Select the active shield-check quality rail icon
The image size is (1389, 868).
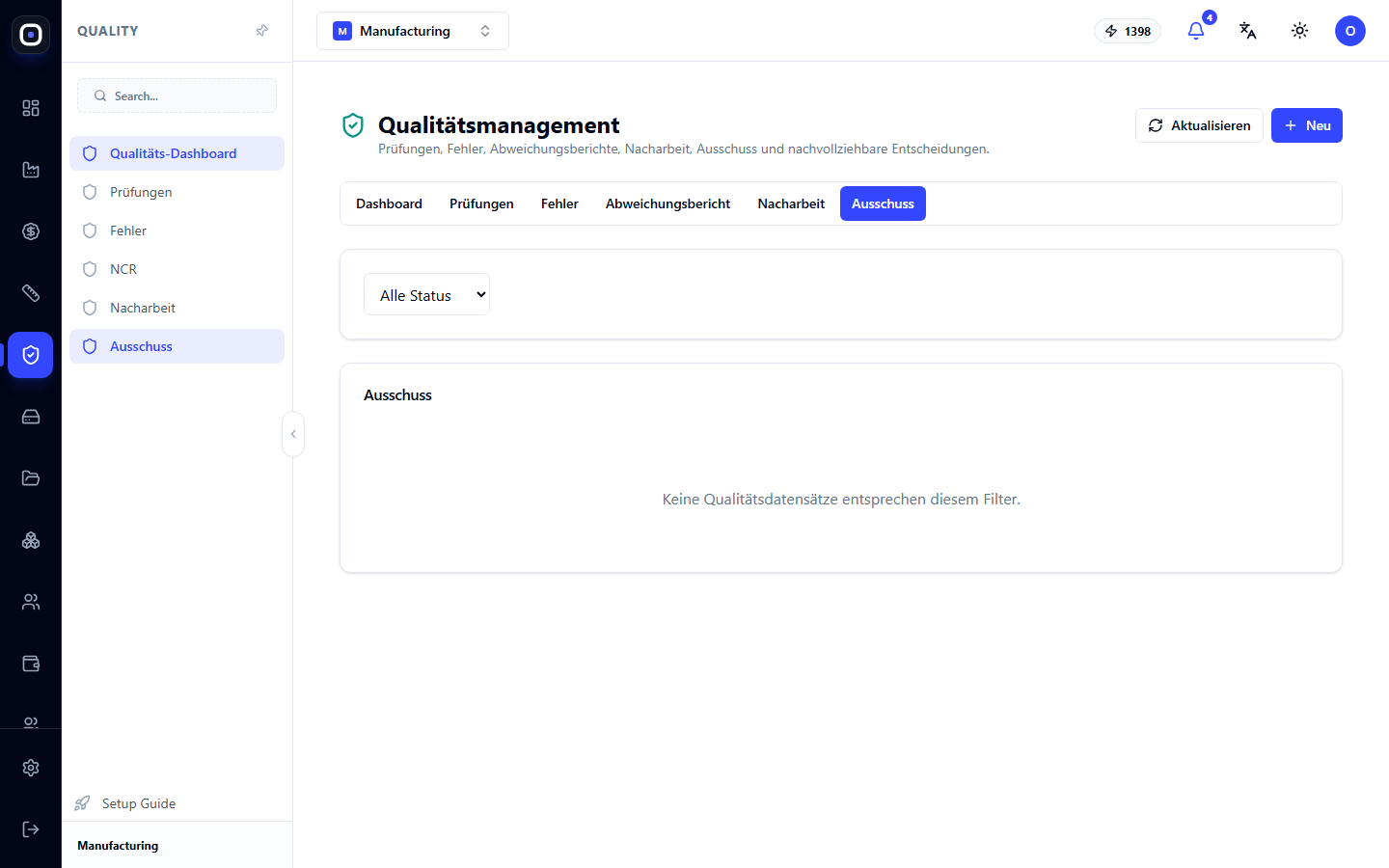[x=31, y=355]
